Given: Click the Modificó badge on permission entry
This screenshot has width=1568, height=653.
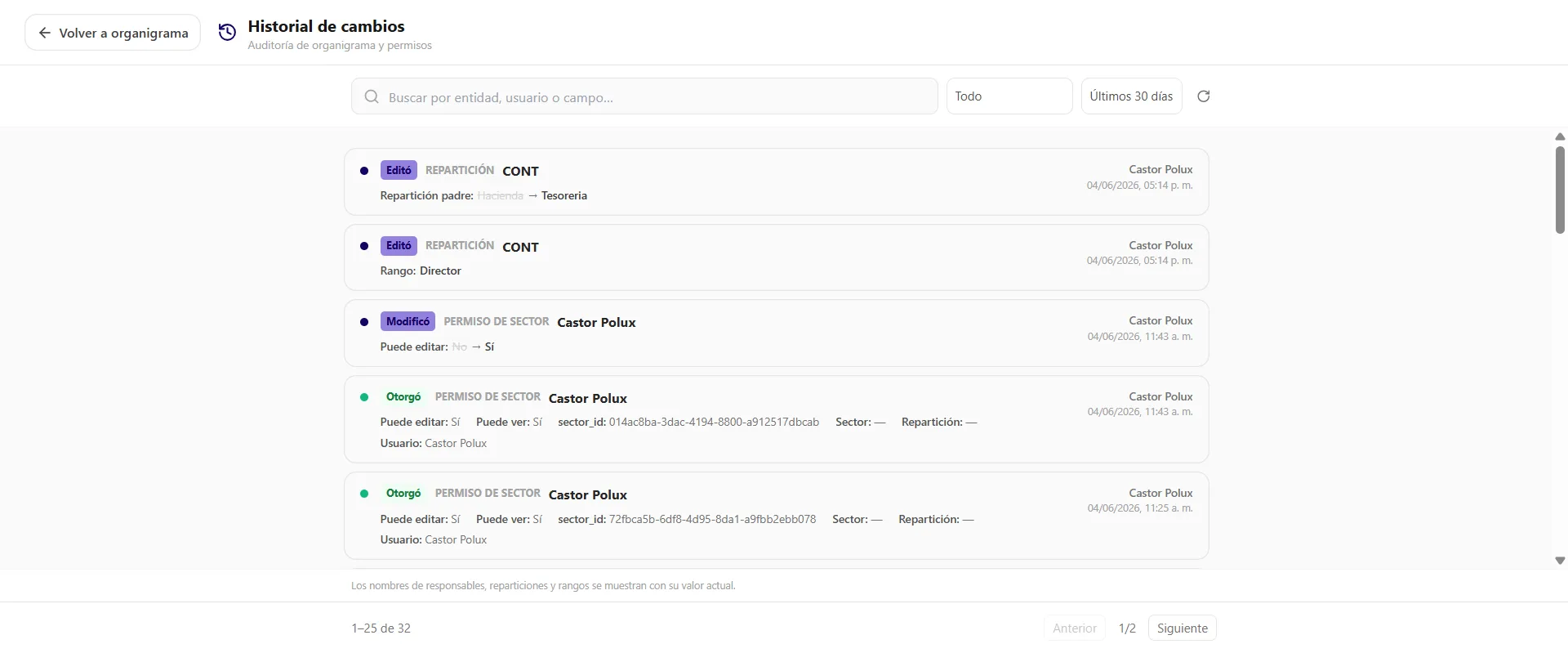Looking at the screenshot, I should click(408, 321).
